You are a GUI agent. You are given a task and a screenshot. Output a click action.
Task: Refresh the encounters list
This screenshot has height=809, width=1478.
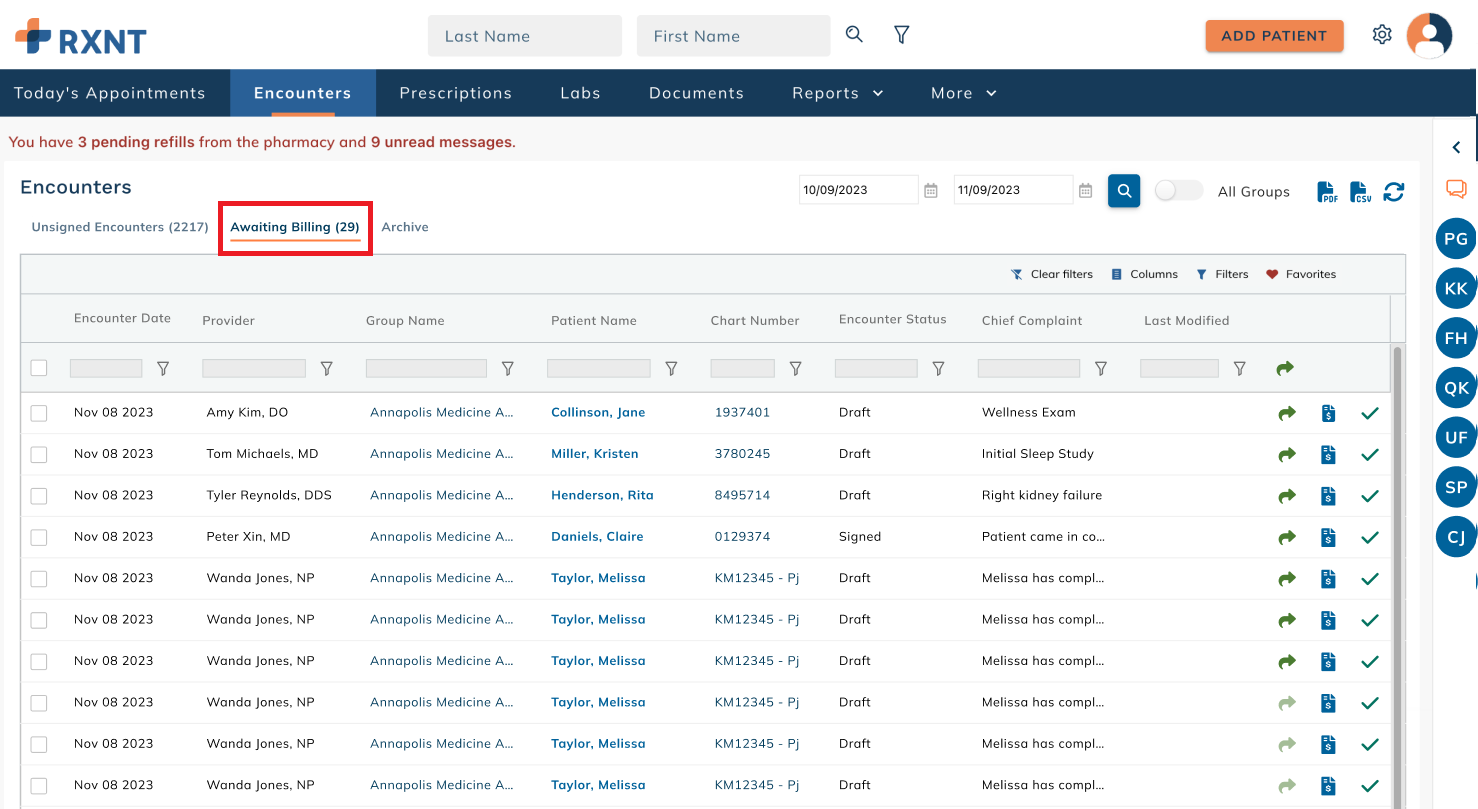[1394, 191]
